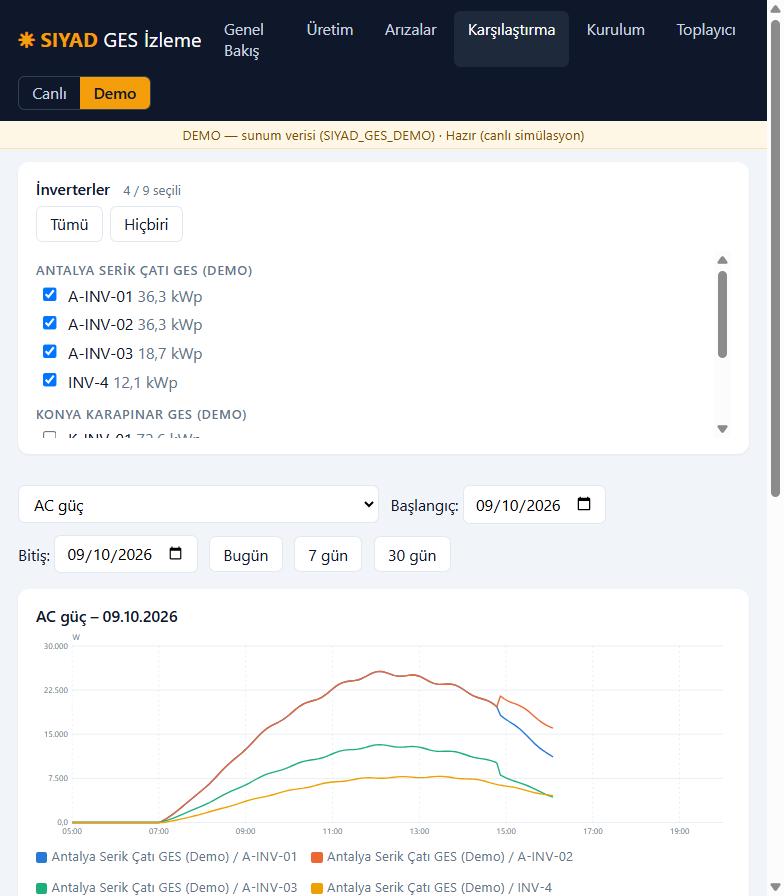Screen dimensions: 784x896
Task: Go to the Üretim tab
Action: click(330, 30)
